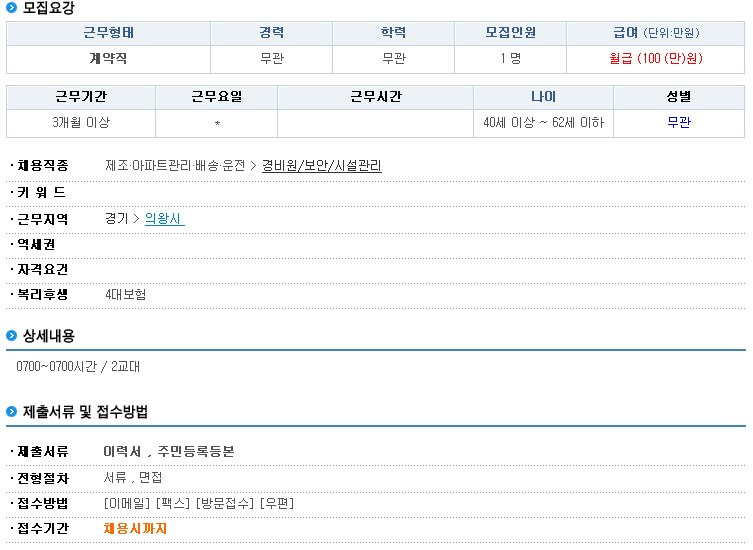Click the arrow icon beside 제출서류 및 접수방법
The height and width of the screenshot is (550, 753).
click(x=12, y=411)
